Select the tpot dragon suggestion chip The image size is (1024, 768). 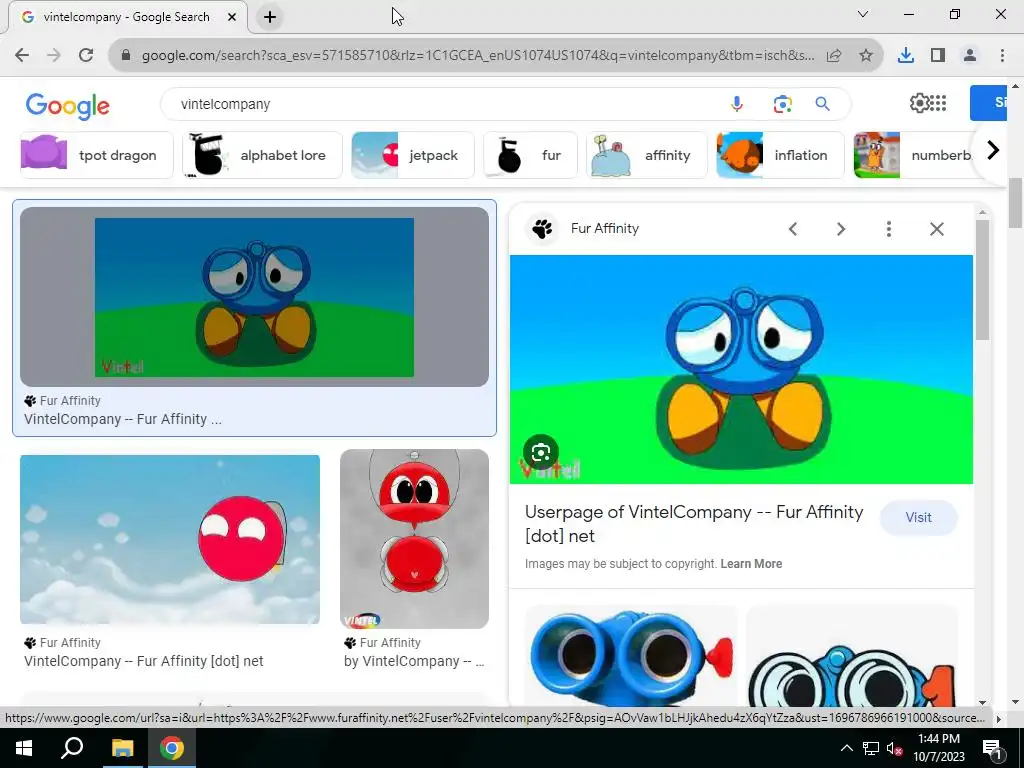pyautogui.click(x=97, y=155)
